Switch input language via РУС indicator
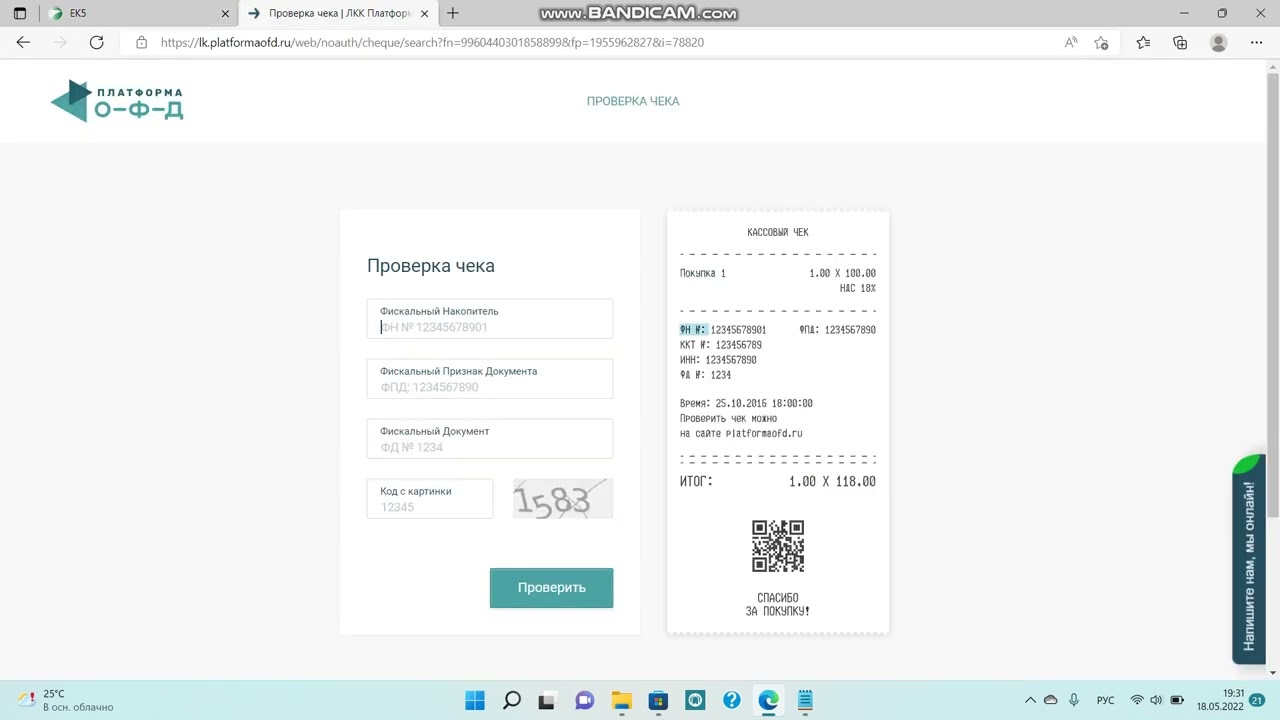Image resolution: width=1280 pixels, height=720 pixels. tap(1106, 700)
